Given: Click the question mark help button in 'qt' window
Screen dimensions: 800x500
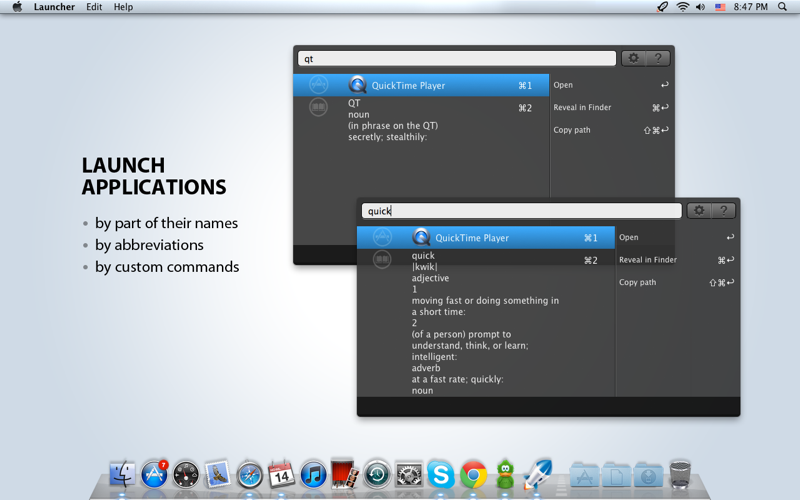Looking at the screenshot, I should point(658,58).
